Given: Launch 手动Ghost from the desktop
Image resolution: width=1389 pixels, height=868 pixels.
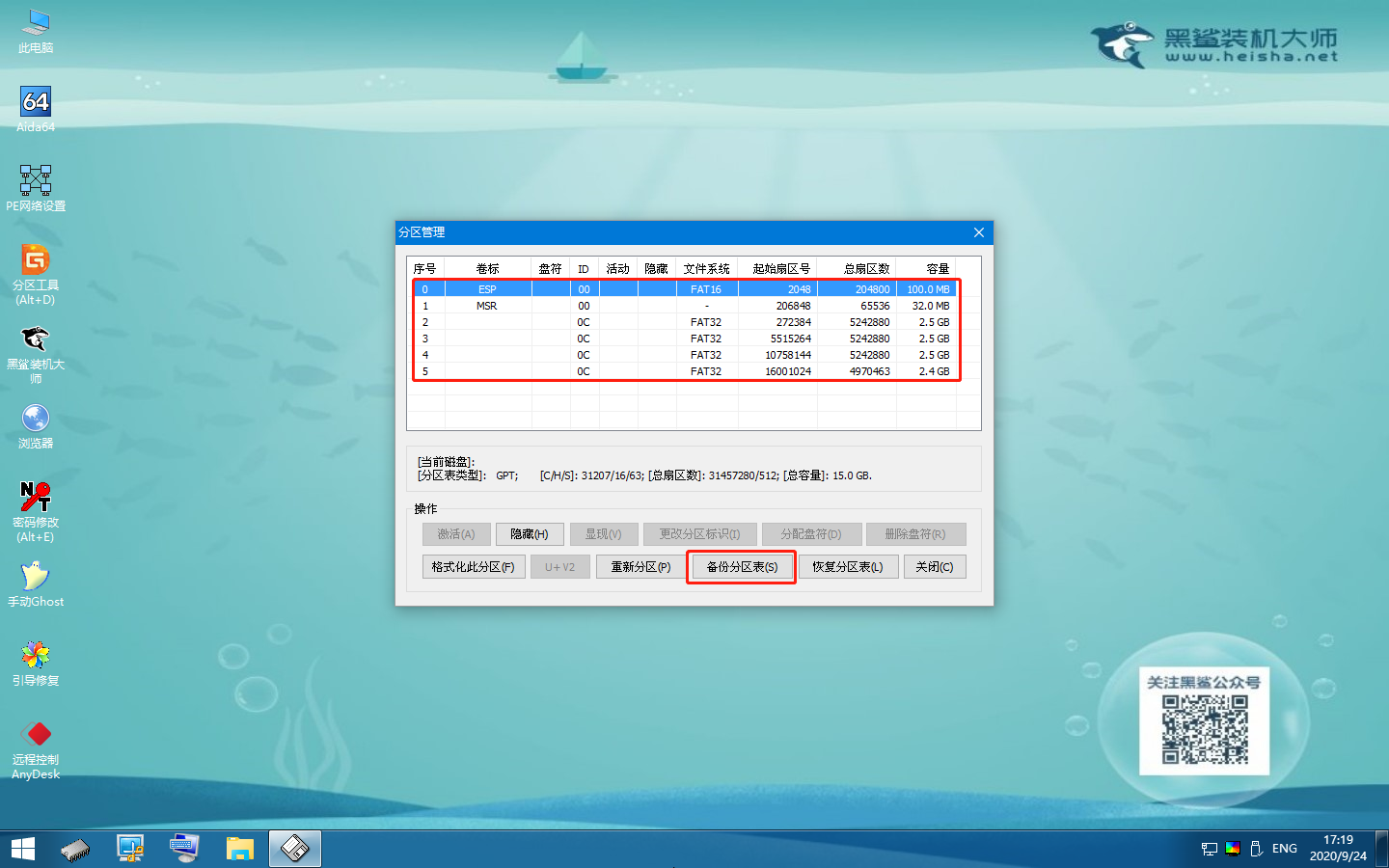Looking at the screenshot, I should pyautogui.click(x=36, y=578).
